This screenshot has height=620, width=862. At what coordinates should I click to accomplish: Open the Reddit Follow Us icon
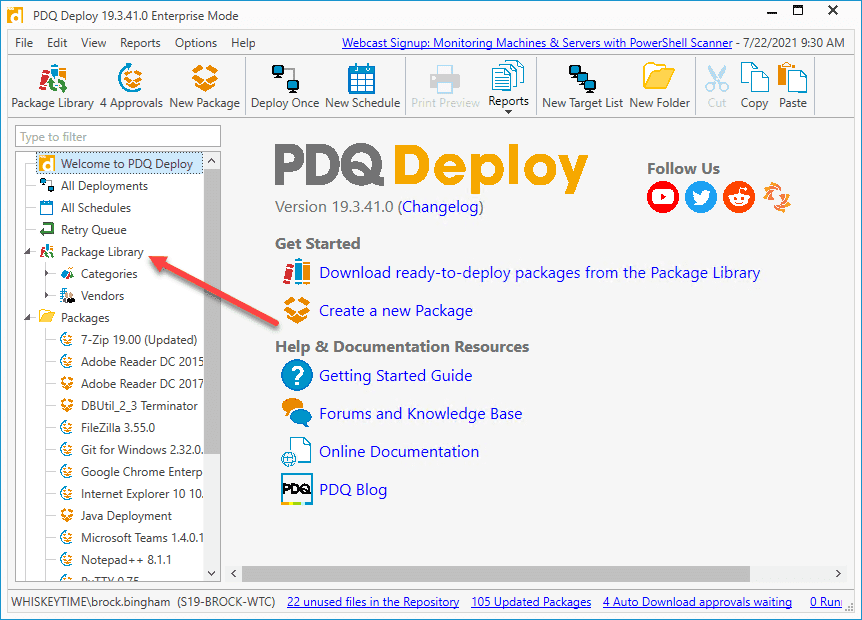738,197
